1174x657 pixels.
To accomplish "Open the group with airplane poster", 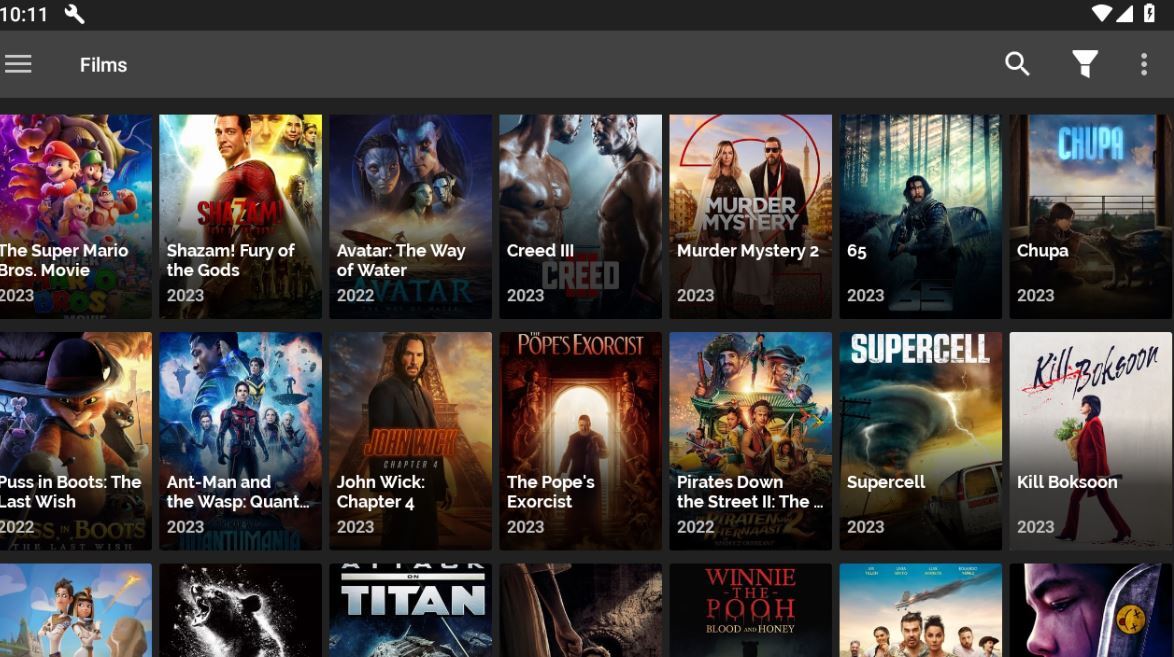I will (920, 611).
